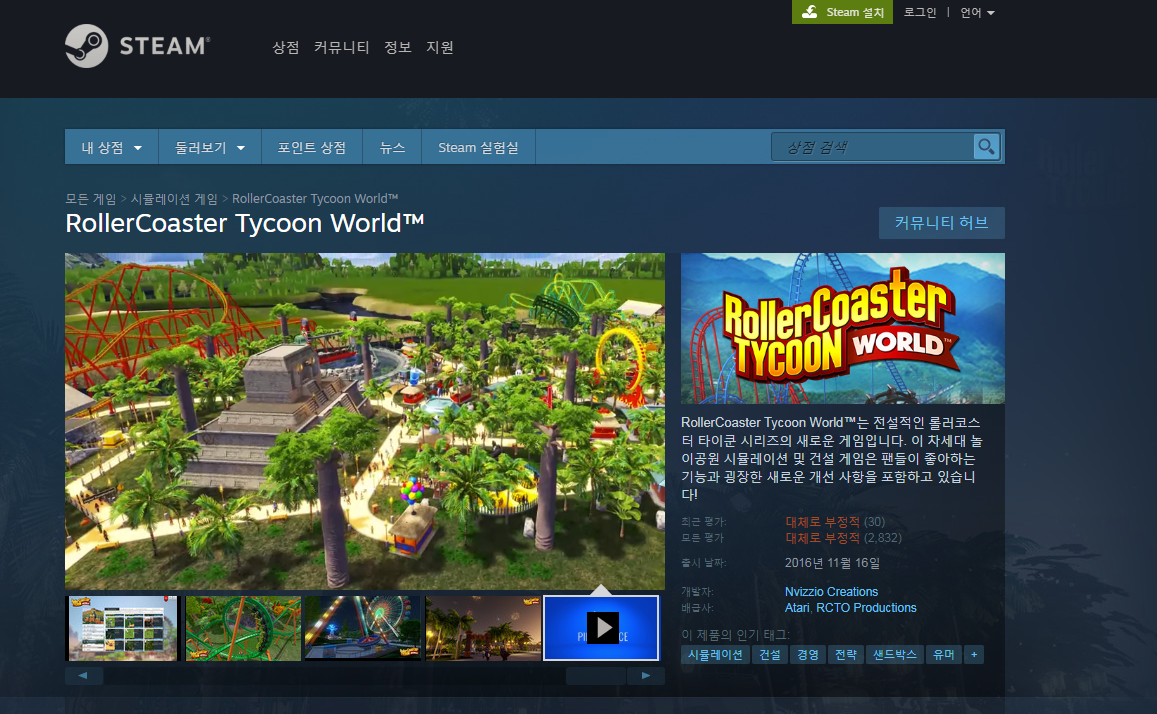
Task: Open the 뉴스 tab
Action: point(392,148)
